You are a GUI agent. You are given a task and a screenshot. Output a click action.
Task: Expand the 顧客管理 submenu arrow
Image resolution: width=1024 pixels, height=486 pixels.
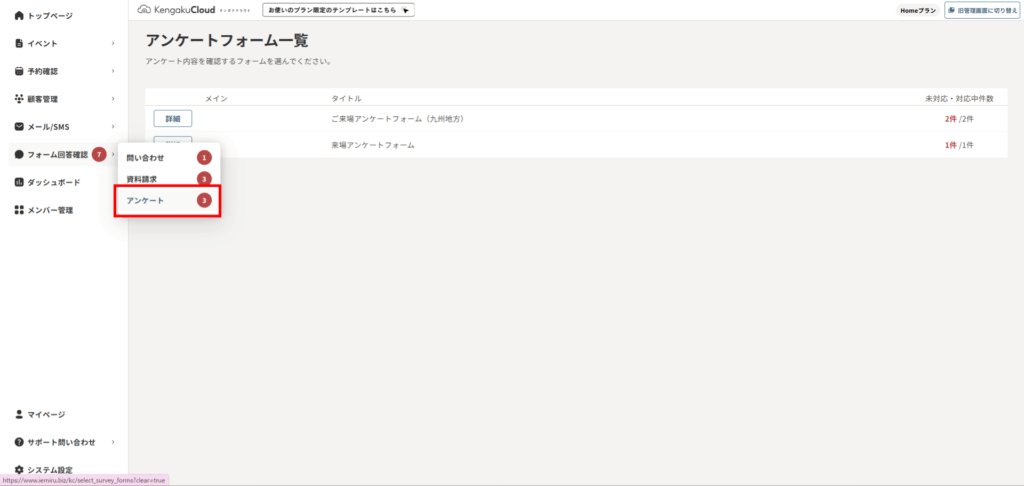113,99
